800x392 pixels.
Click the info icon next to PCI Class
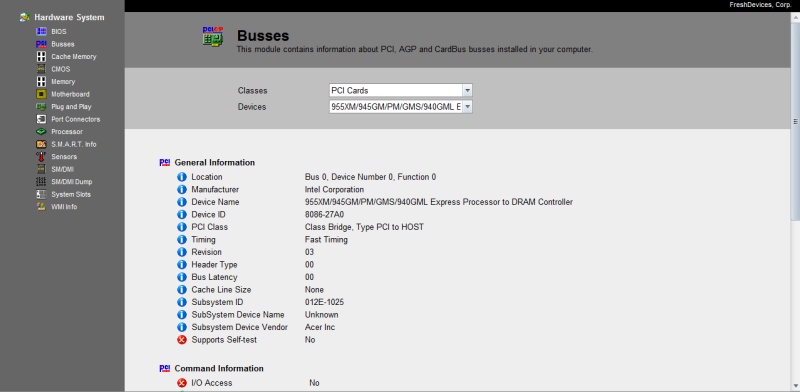pos(182,227)
